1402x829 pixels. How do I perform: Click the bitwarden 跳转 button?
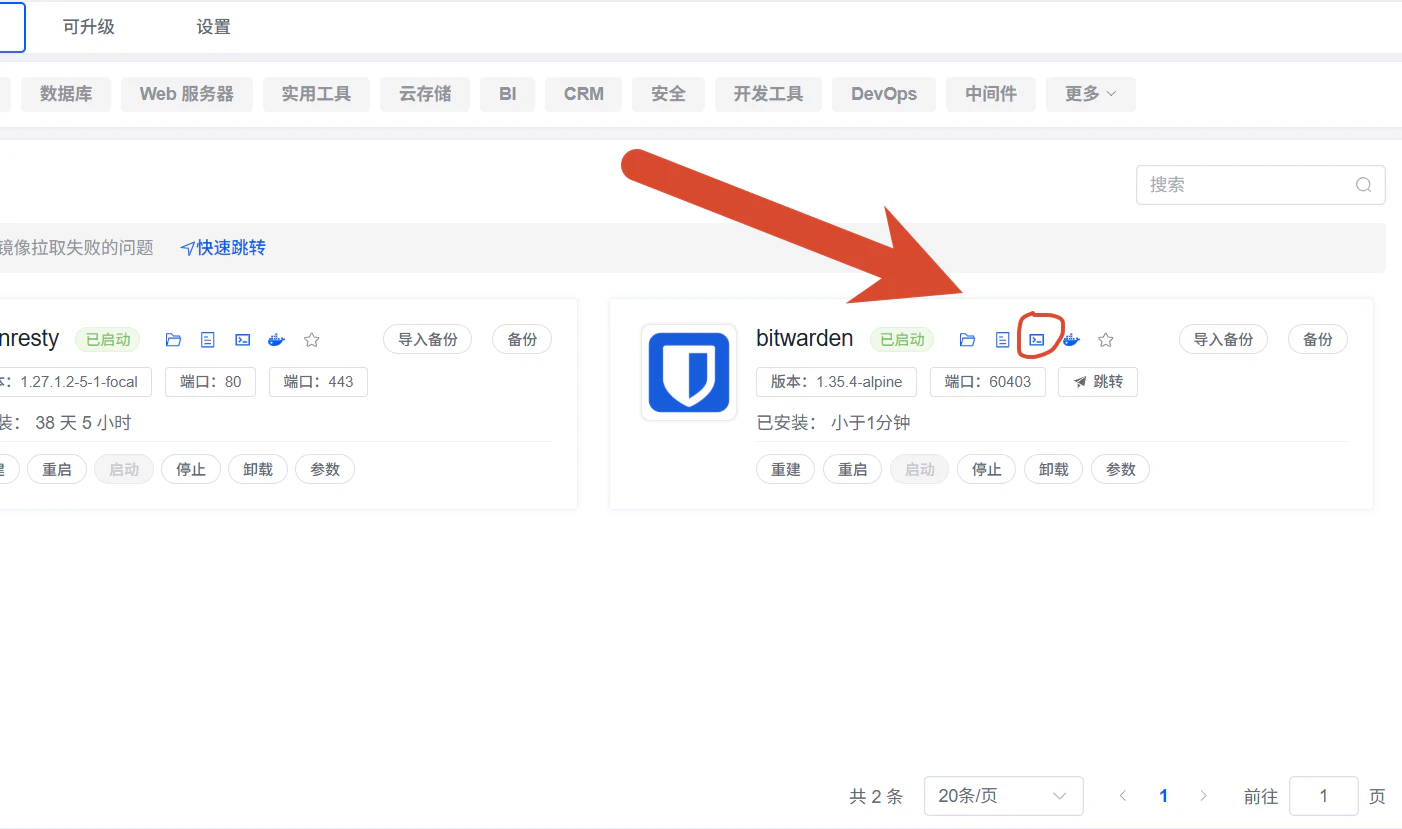point(1098,382)
